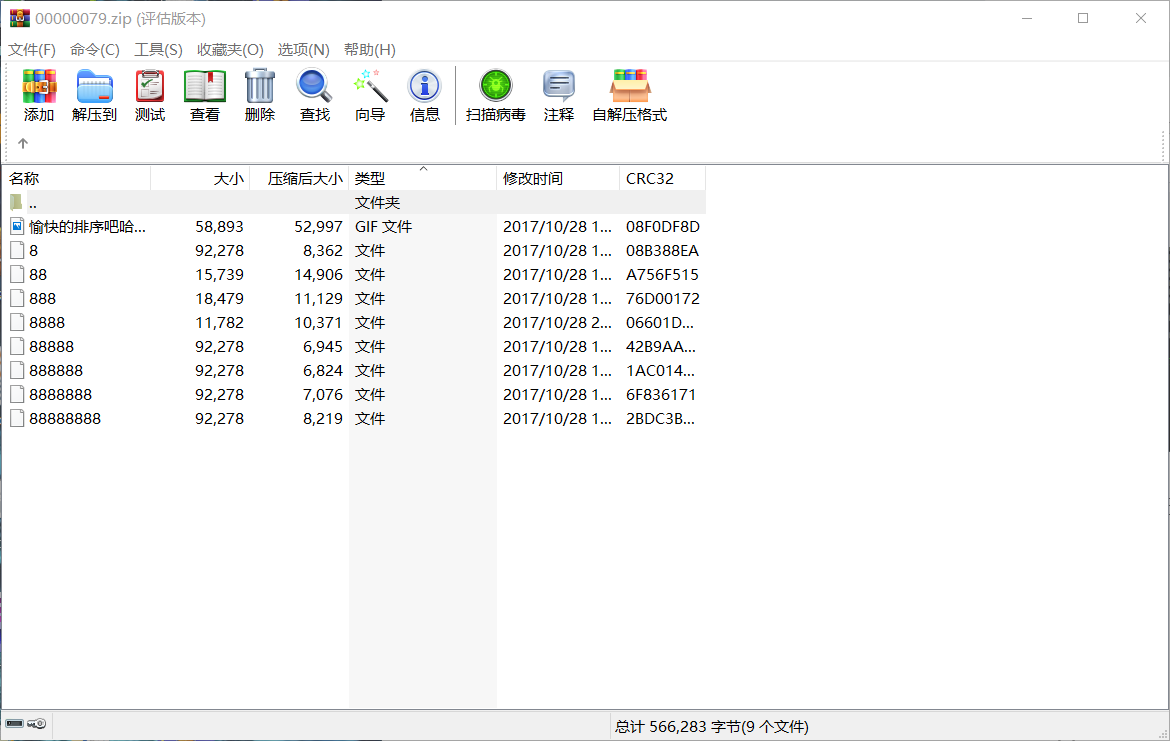Click CRC32 value 6F836171
Screen dimensions: 1170x741
pyautogui.click(x=660, y=394)
